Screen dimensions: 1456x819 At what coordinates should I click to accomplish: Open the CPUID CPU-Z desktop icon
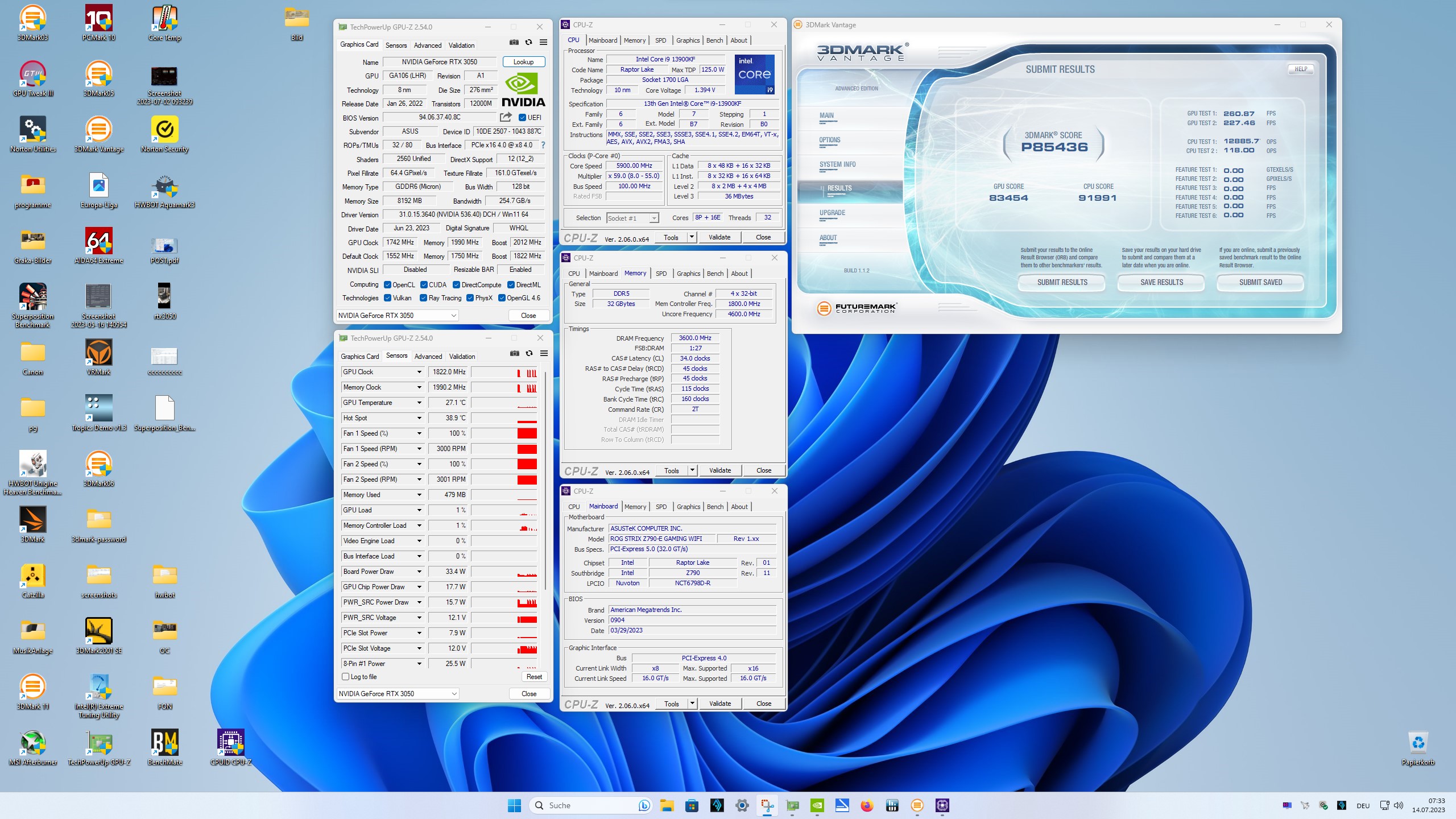[230, 747]
